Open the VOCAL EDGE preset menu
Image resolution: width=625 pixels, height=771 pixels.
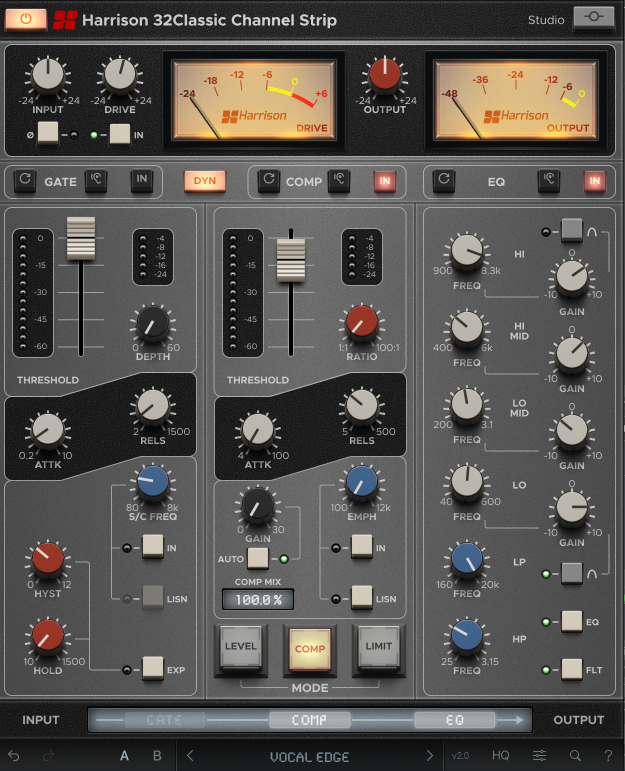(310, 756)
